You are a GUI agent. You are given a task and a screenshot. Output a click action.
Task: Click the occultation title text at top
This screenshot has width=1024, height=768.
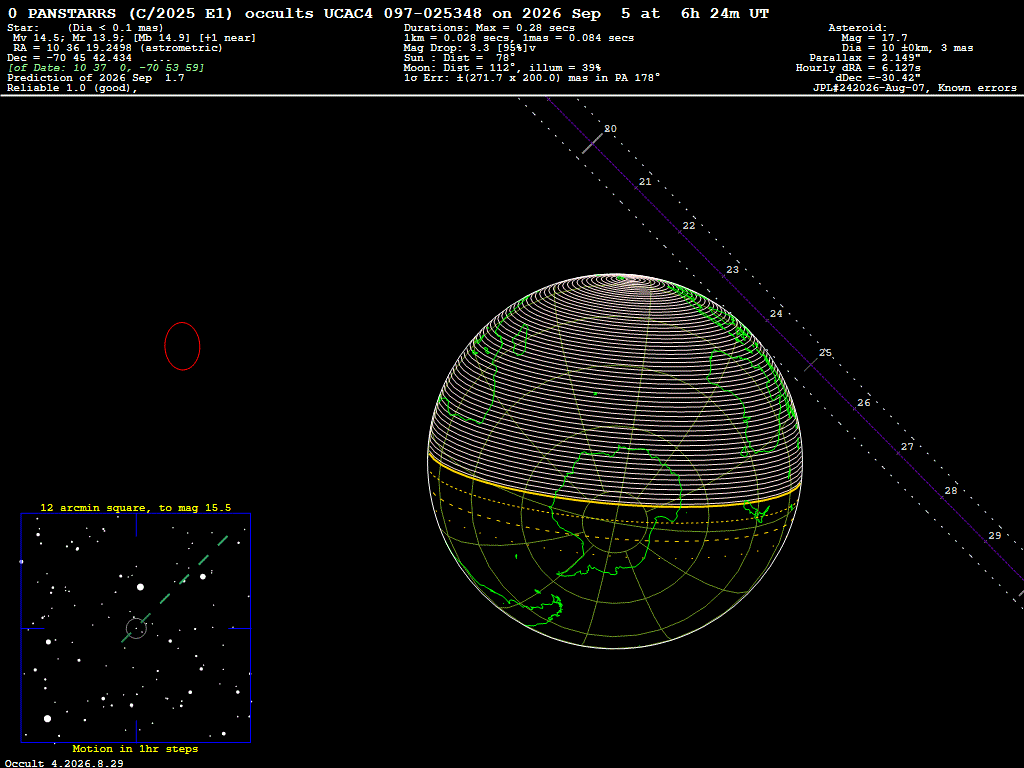(389, 13)
